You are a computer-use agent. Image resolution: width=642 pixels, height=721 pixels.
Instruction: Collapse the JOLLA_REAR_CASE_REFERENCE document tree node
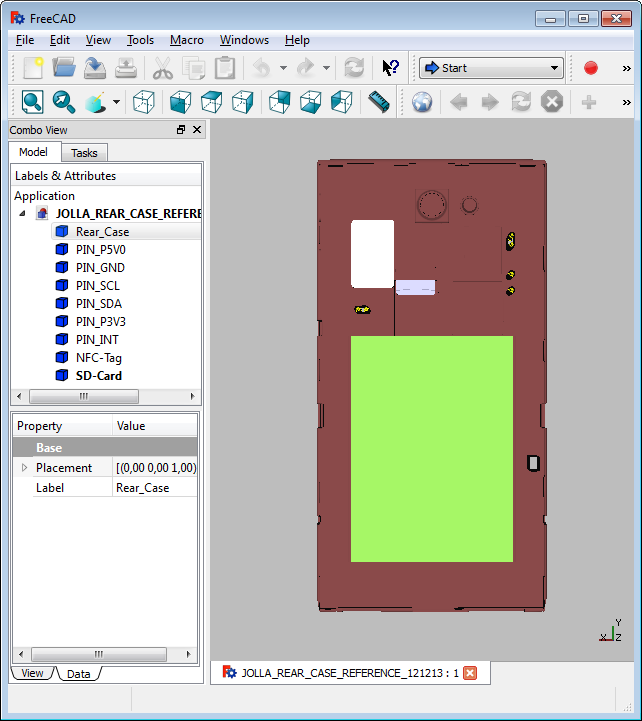[22, 213]
